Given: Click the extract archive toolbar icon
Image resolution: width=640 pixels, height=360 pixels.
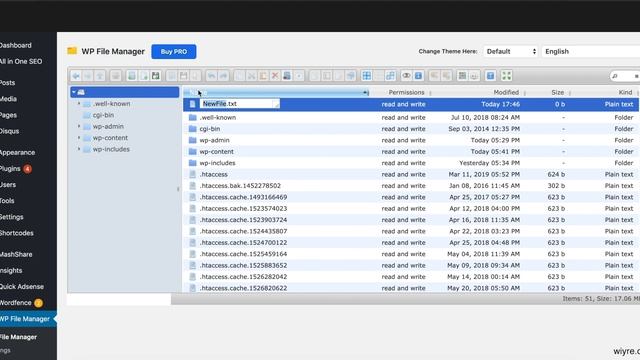Looking at the screenshot, I should (x=434, y=76).
